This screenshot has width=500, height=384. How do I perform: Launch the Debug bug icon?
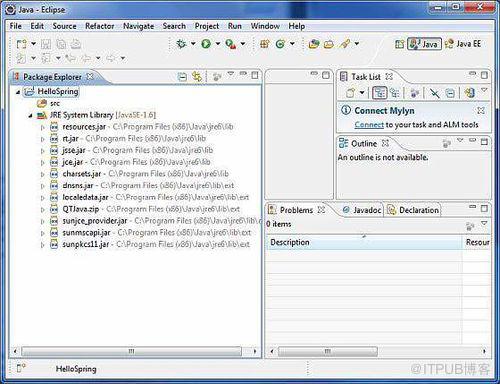[x=182, y=44]
